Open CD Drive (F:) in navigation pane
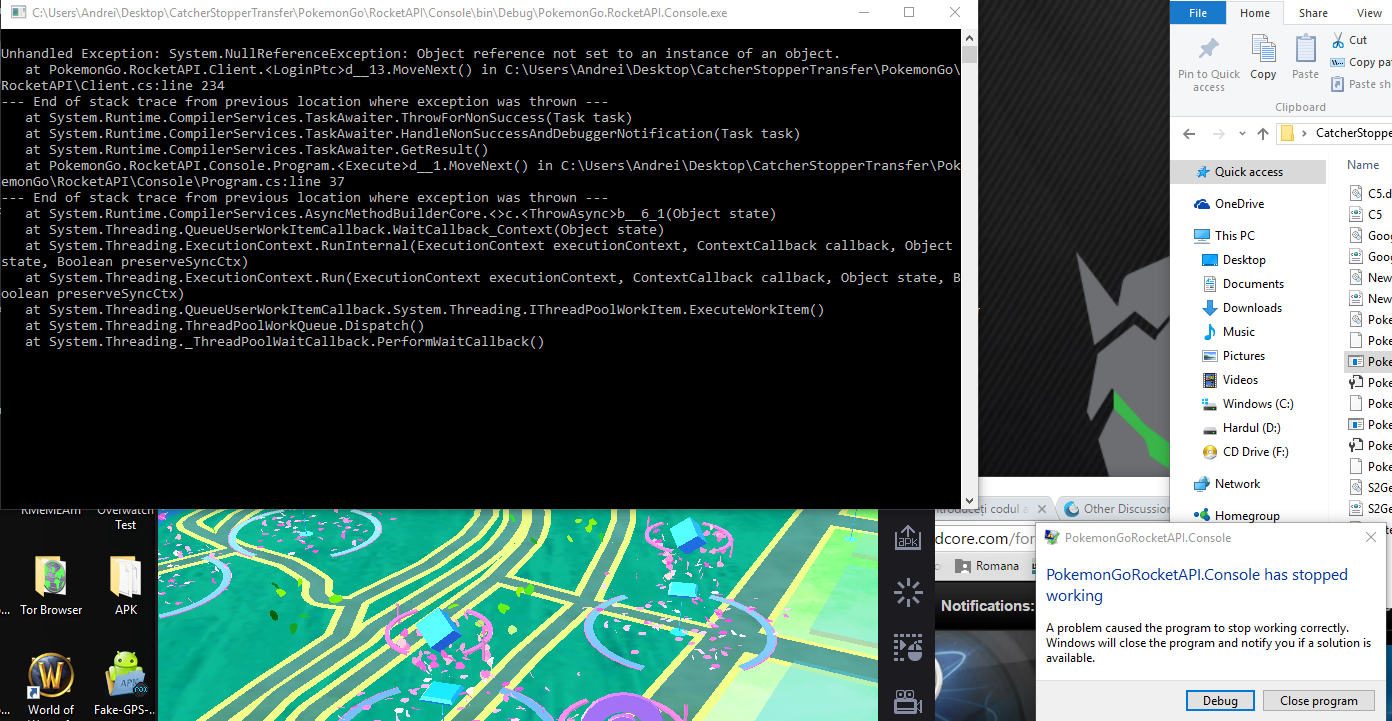The width and height of the screenshot is (1392, 721). 1245,452
